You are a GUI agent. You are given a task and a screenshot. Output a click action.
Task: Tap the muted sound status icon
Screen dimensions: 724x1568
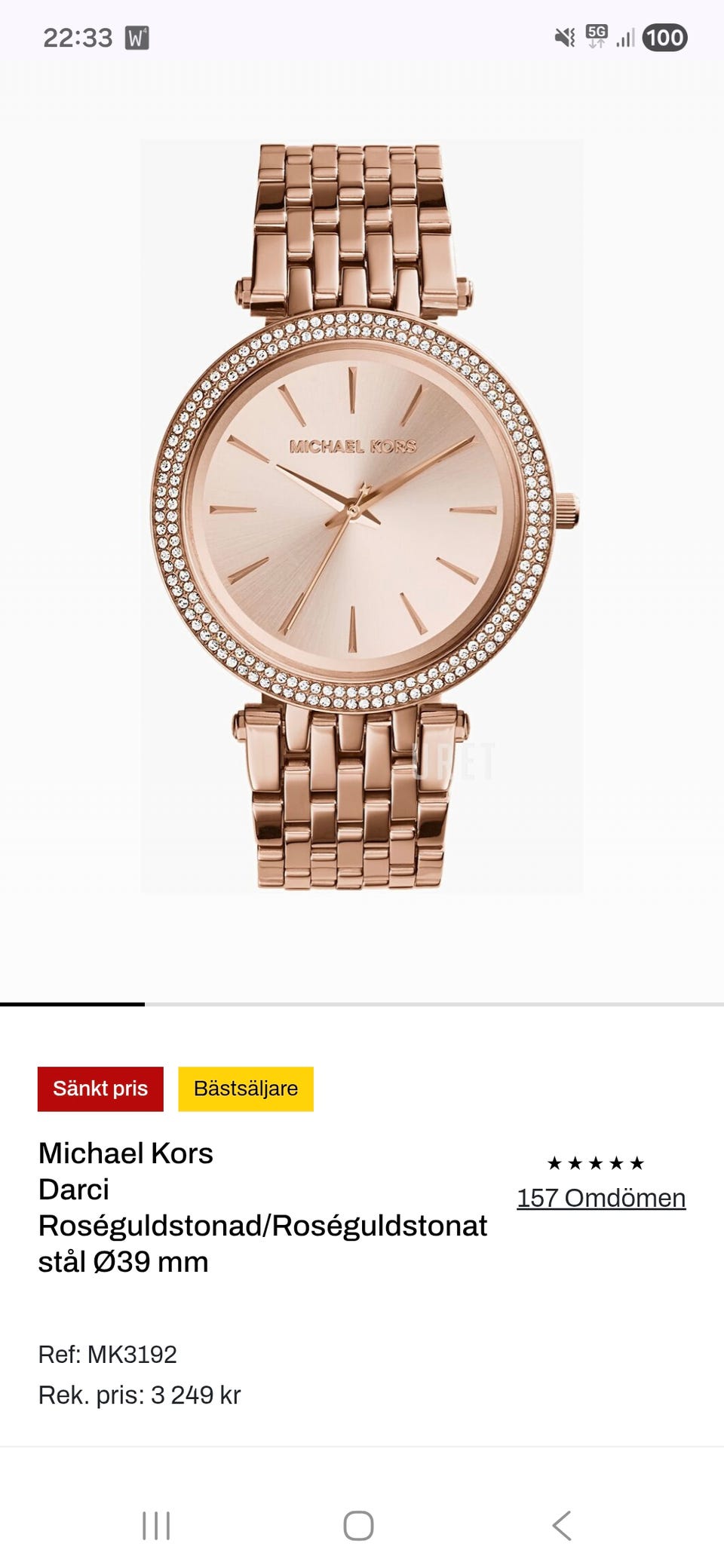pos(564,38)
